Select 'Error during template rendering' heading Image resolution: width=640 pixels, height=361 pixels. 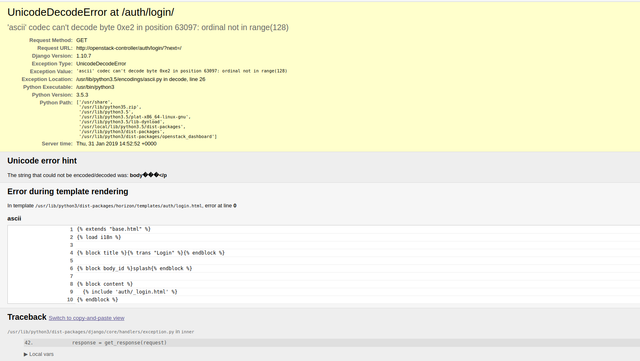click(68, 192)
